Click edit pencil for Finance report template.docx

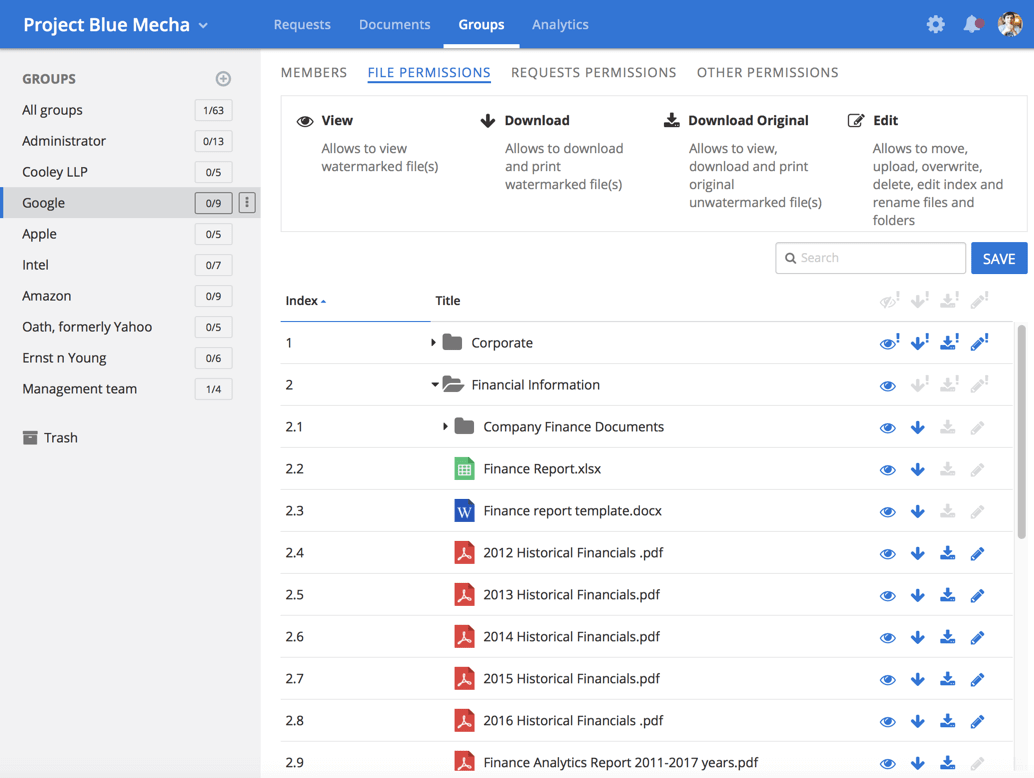click(977, 512)
